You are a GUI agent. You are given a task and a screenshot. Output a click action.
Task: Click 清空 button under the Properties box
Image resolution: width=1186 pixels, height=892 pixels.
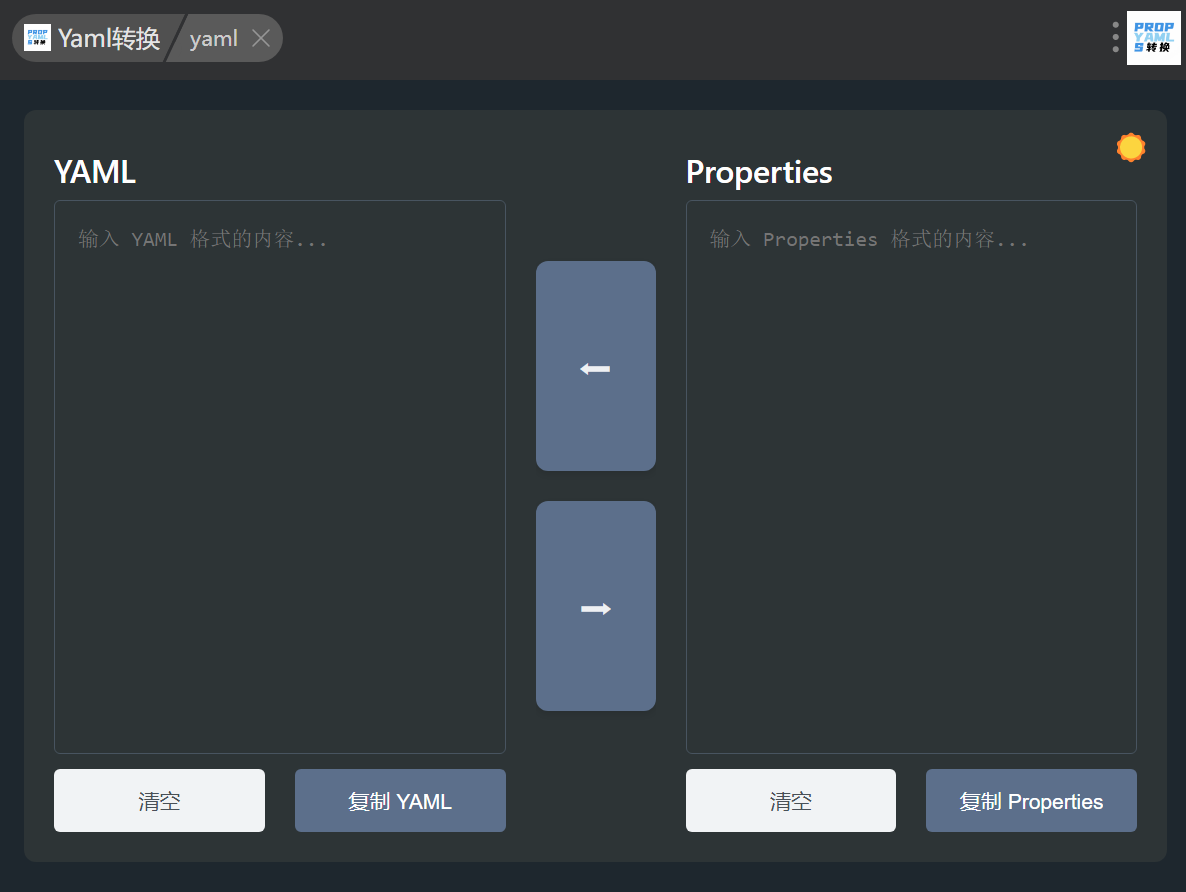pyautogui.click(x=790, y=800)
